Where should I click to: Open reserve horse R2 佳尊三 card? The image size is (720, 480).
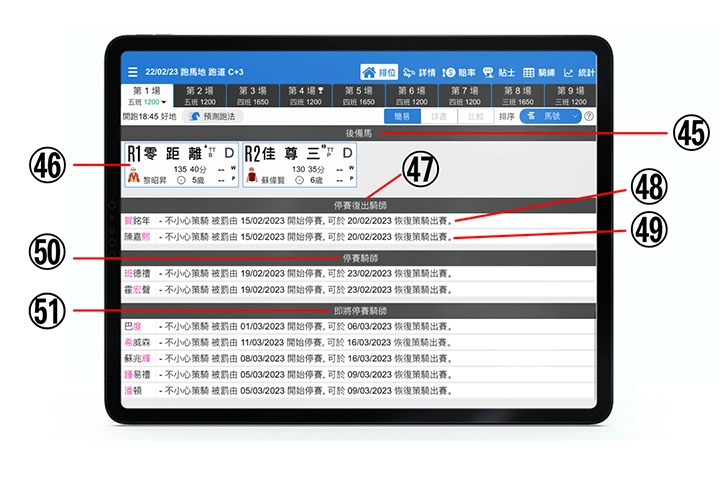[x=298, y=165]
